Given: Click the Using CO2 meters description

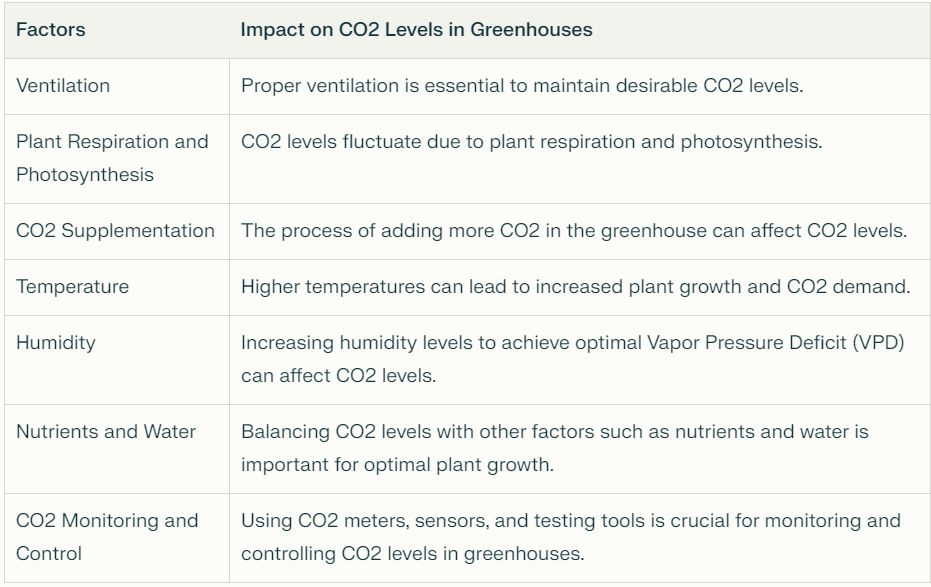Looking at the screenshot, I should coord(570,521).
